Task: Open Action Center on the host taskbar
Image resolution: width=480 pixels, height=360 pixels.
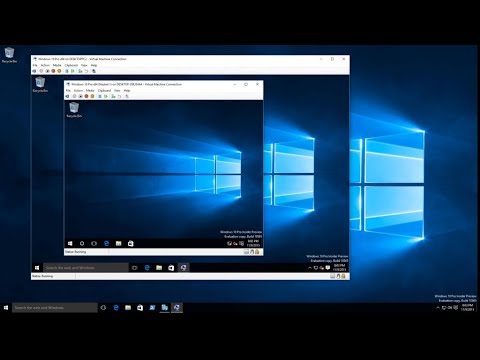Action: click(x=456, y=308)
